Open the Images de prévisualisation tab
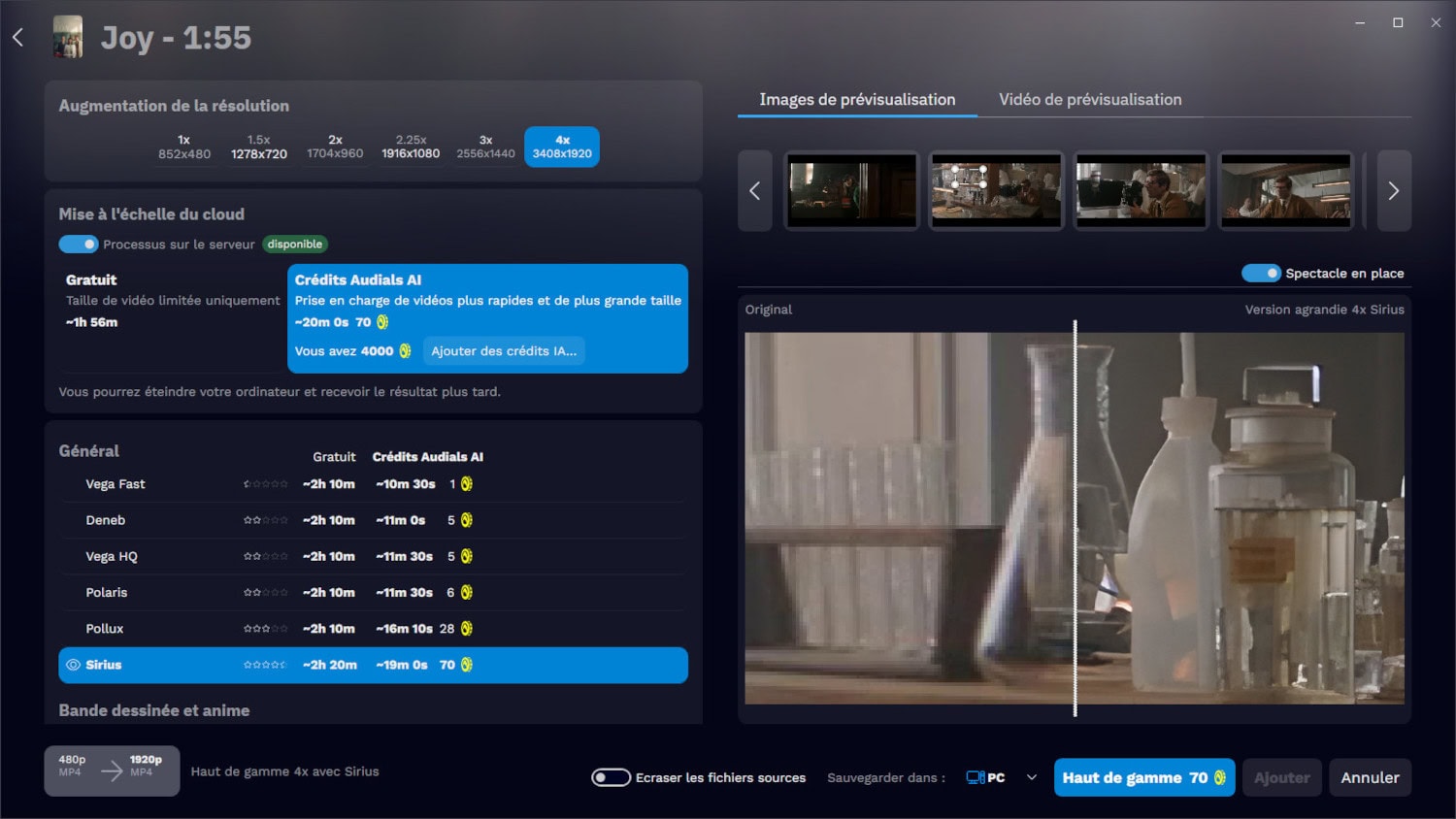The height and width of the screenshot is (819, 1456). 857,100
